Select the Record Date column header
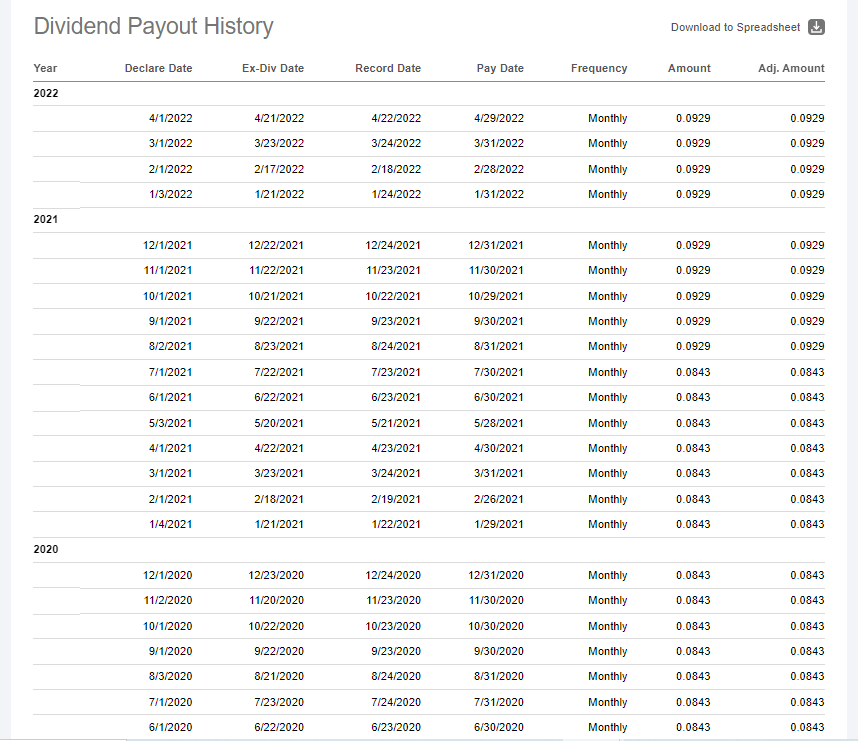858x741 pixels. pyautogui.click(x=387, y=68)
